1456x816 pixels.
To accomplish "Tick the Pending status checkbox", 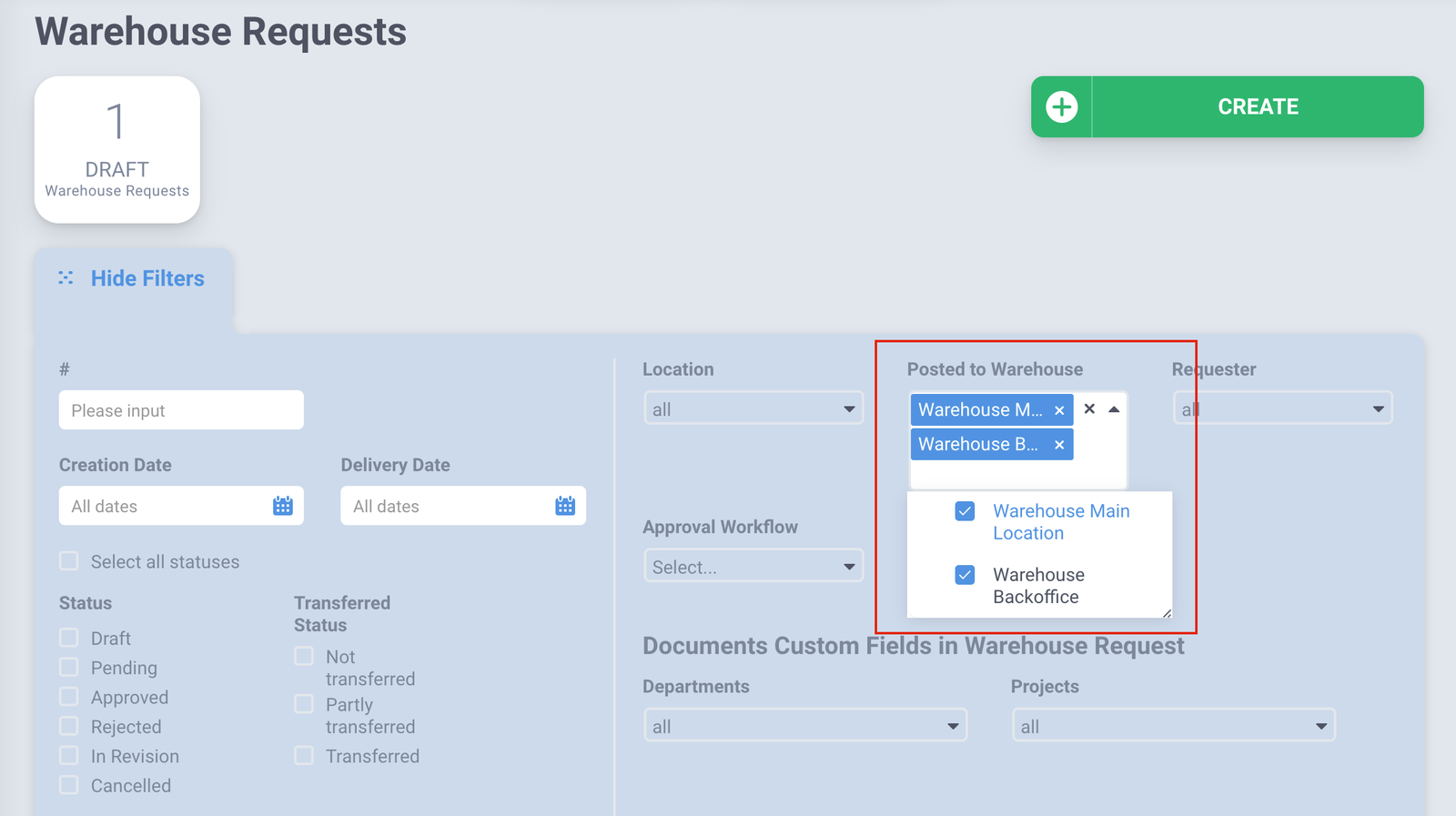I will point(69,668).
